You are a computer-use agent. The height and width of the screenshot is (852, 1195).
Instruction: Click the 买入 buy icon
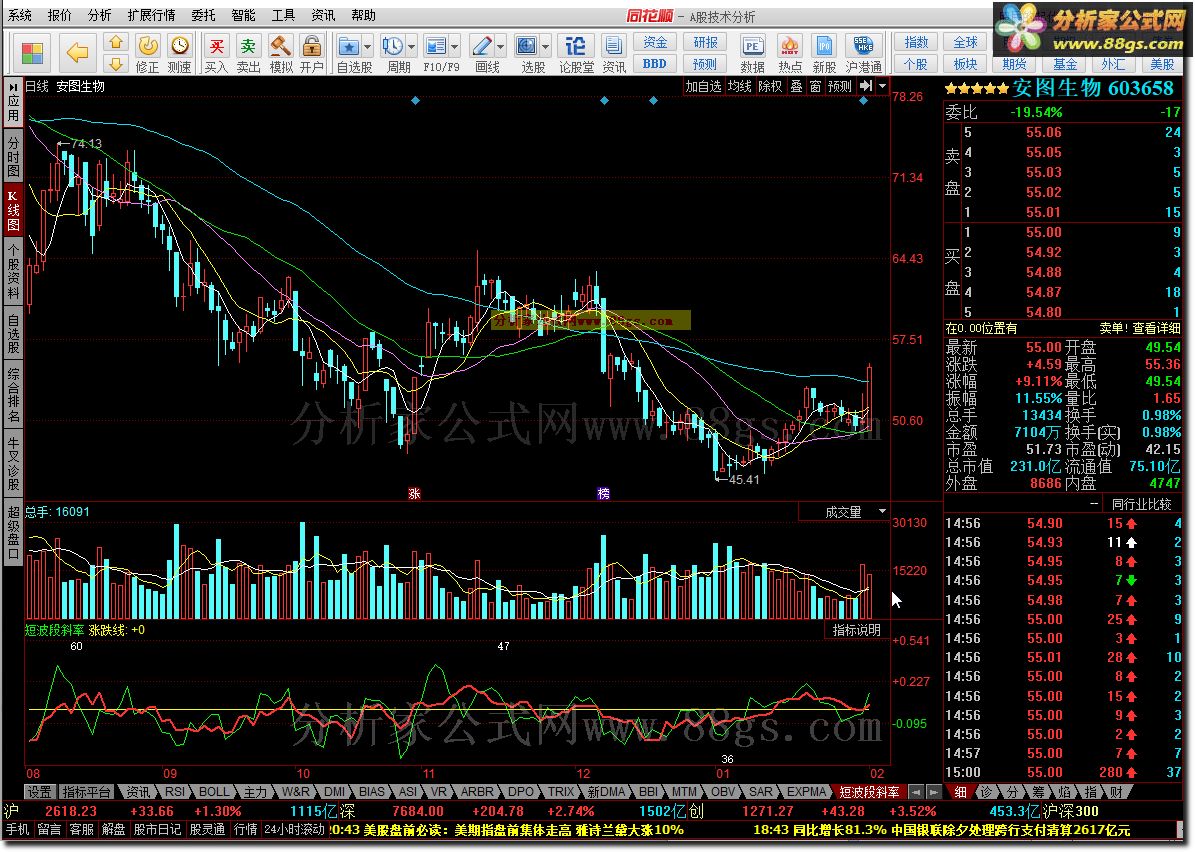point(216,53)
